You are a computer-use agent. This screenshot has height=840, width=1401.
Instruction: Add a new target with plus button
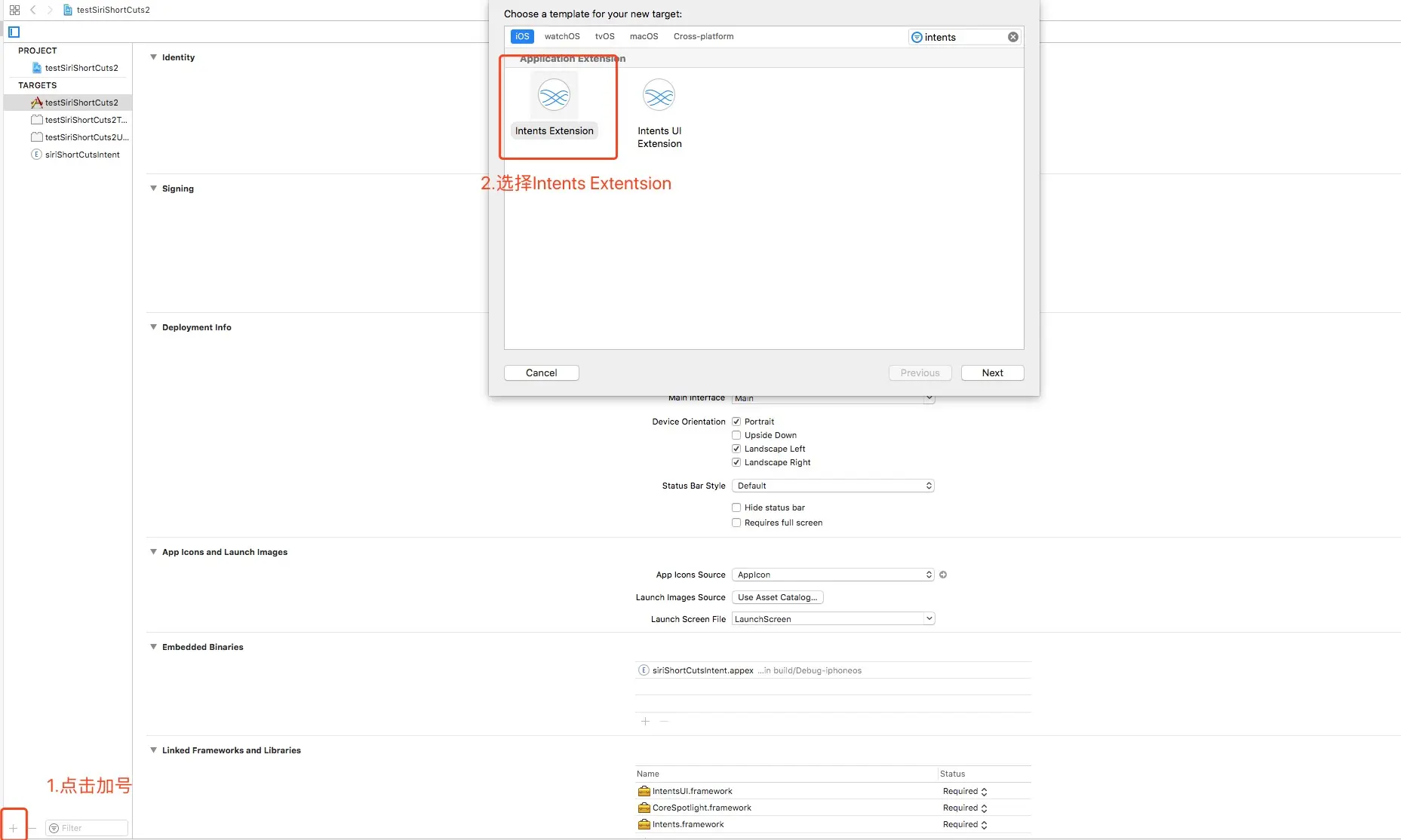point(14,828)
